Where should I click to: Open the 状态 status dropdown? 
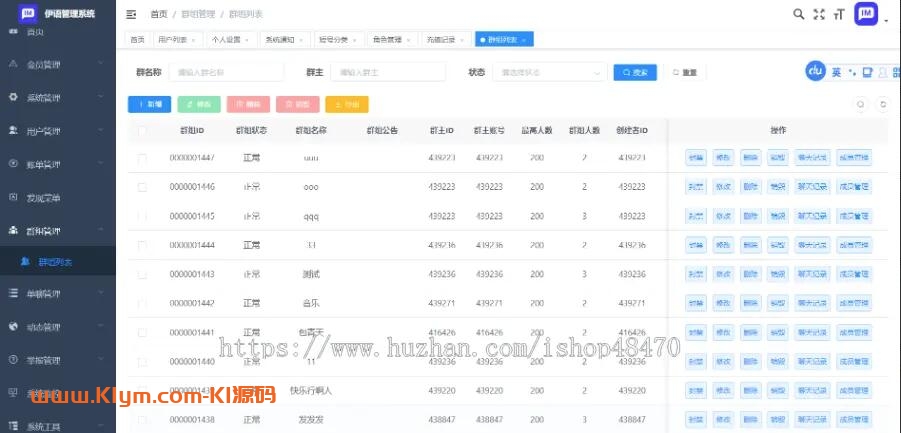tap(549, 72)
